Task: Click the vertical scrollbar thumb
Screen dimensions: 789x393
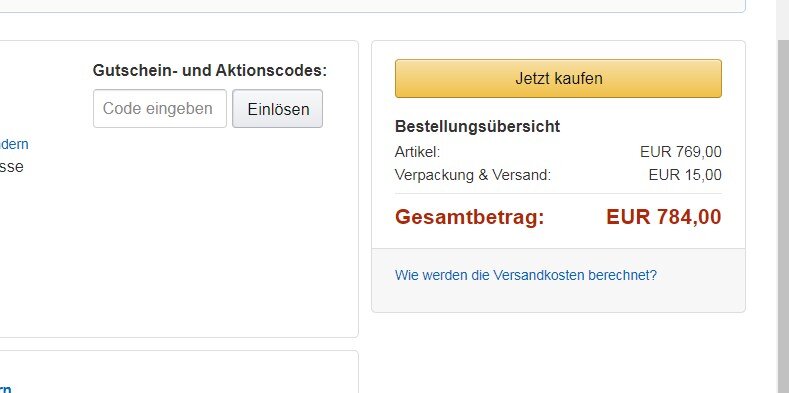Action: tap(783, 216)
